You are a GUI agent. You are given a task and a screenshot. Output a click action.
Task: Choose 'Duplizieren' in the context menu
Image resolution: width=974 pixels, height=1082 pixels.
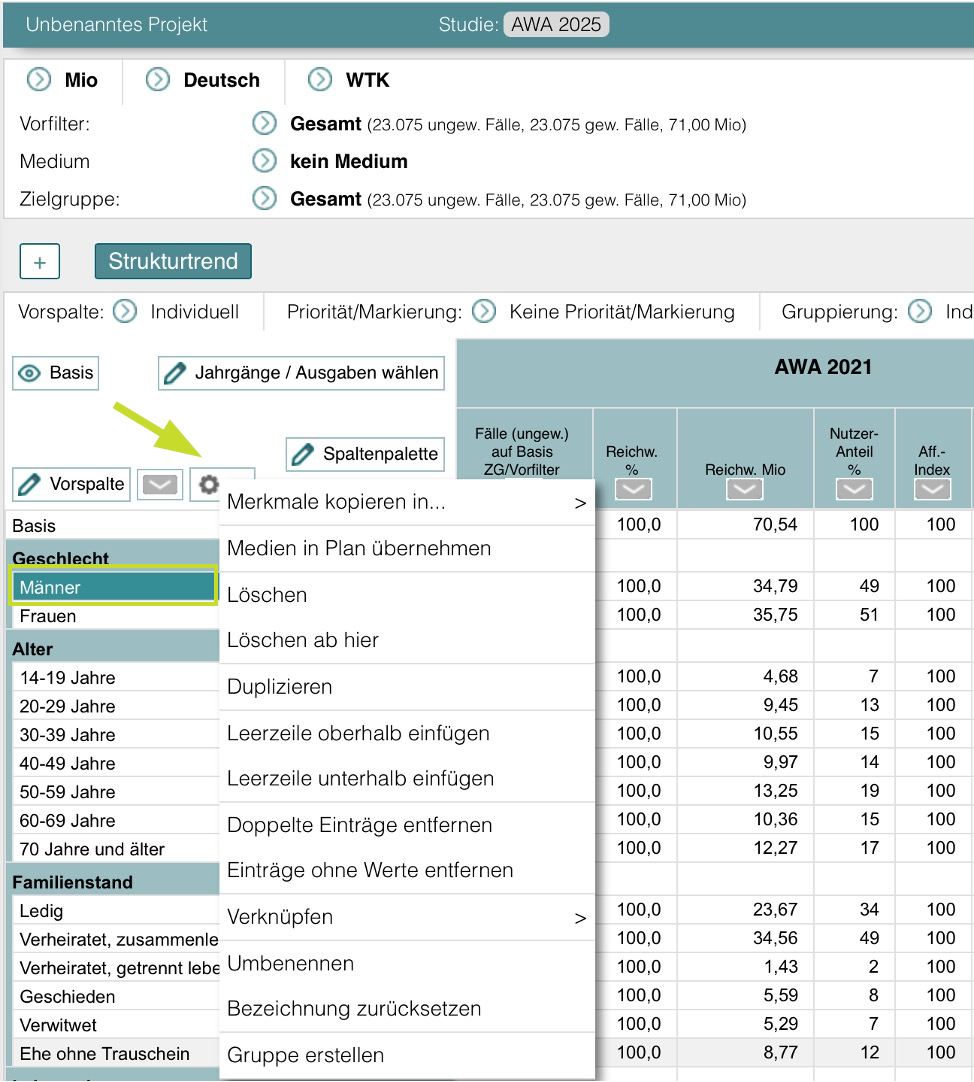tap(280, 687)
